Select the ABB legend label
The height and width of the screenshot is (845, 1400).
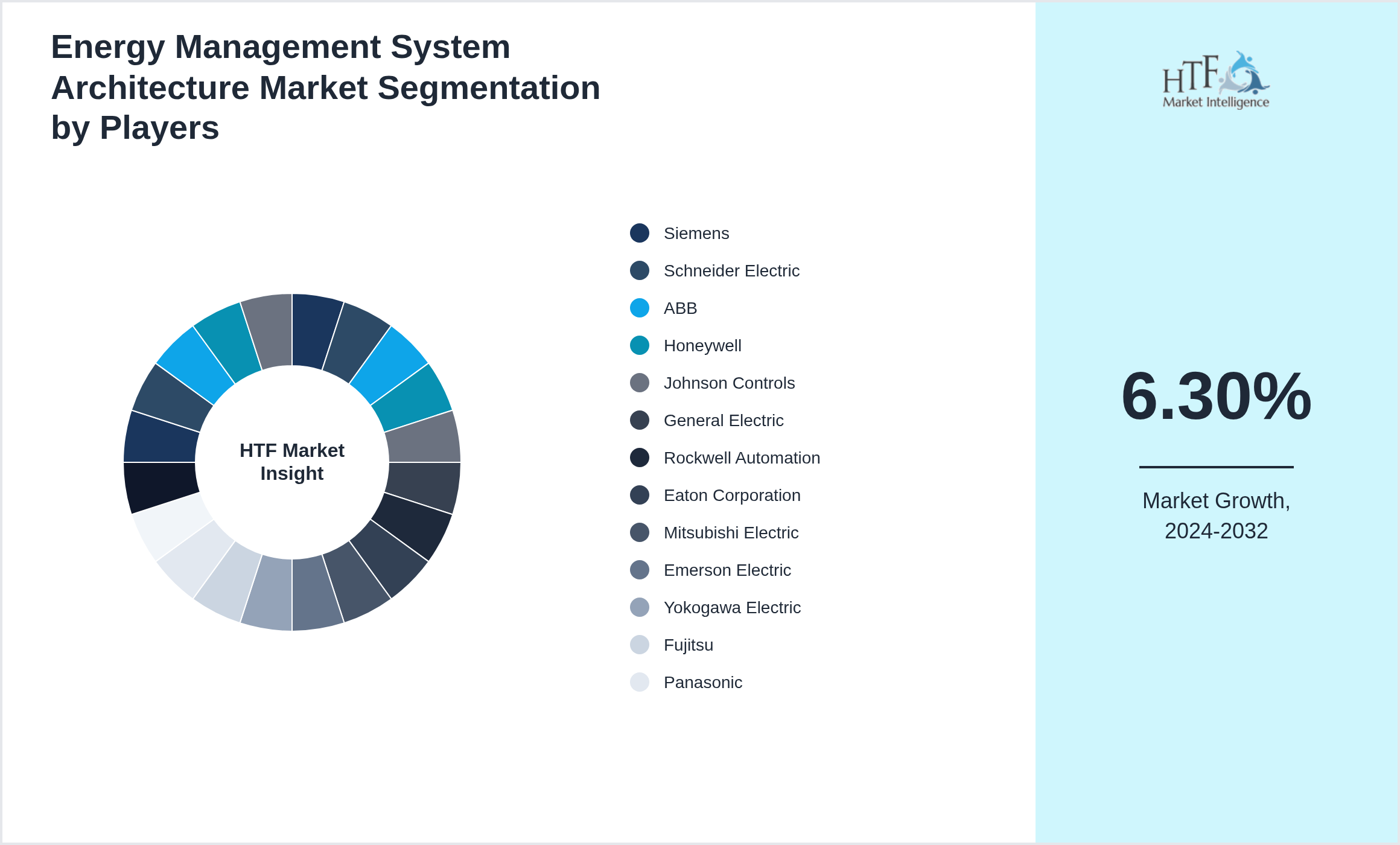pyautogui.click(x=680, y=308)
